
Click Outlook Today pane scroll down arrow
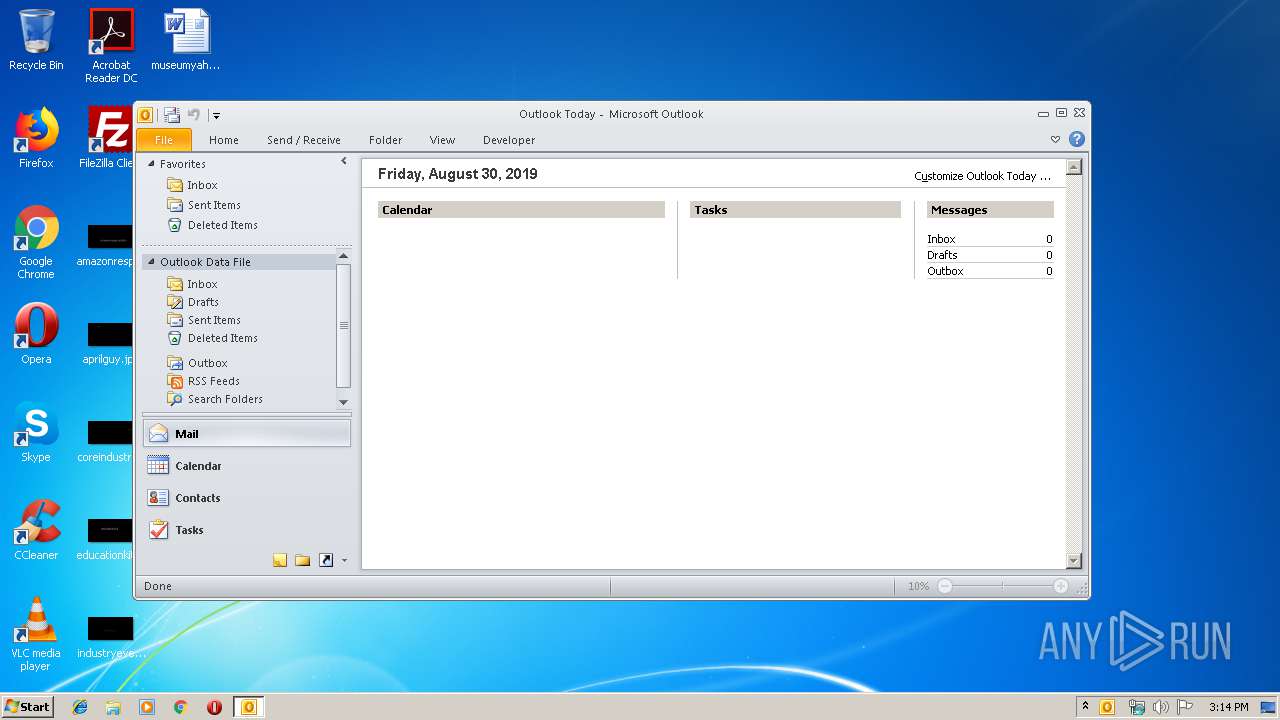pos(1074,561)
